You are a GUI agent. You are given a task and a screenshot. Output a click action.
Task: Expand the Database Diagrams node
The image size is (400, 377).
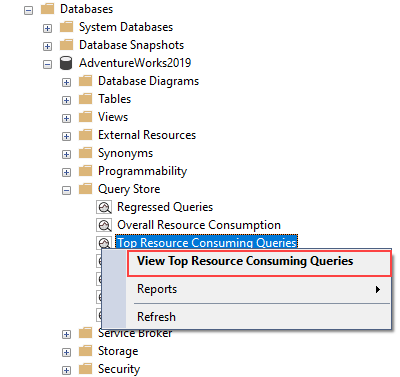coord(66,82)
